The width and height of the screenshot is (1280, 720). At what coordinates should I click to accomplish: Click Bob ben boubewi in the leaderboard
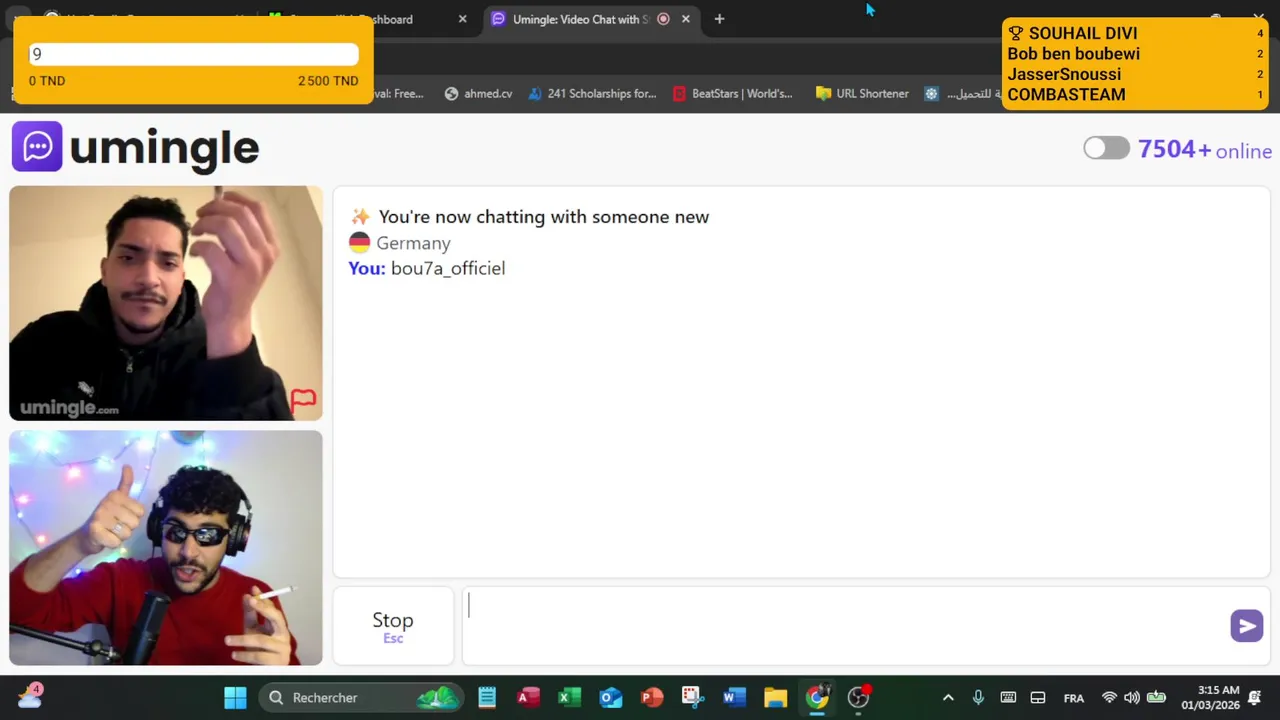tap(1073, 54)
